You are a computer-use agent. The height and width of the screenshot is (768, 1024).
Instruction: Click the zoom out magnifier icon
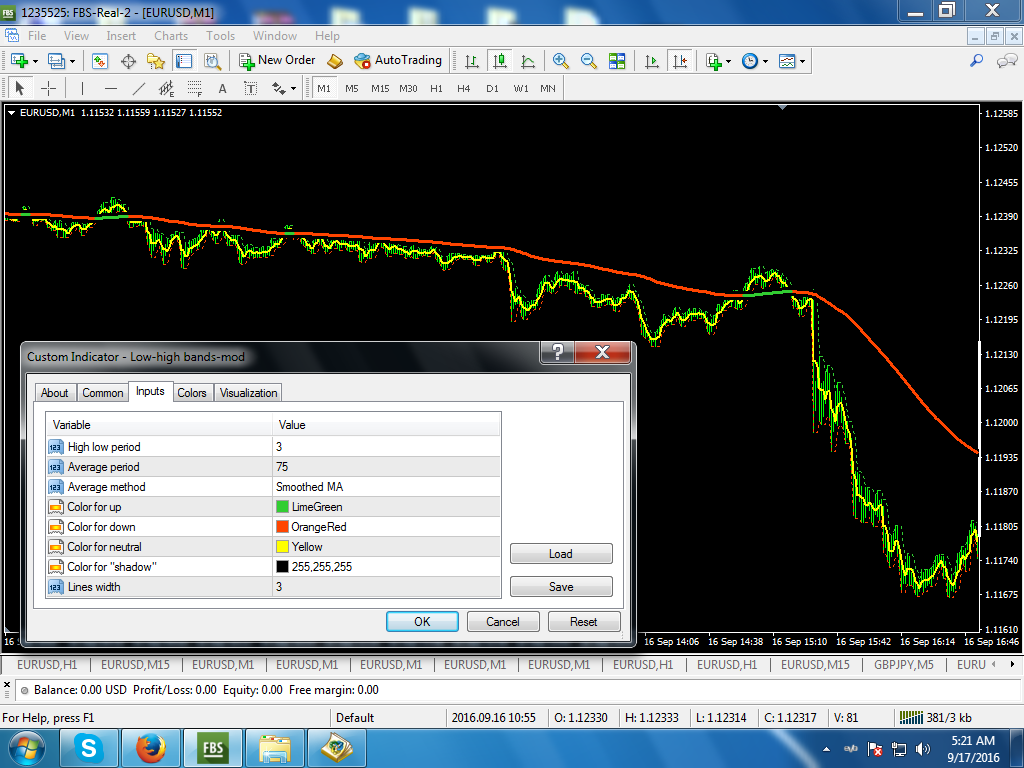(588, 61)
